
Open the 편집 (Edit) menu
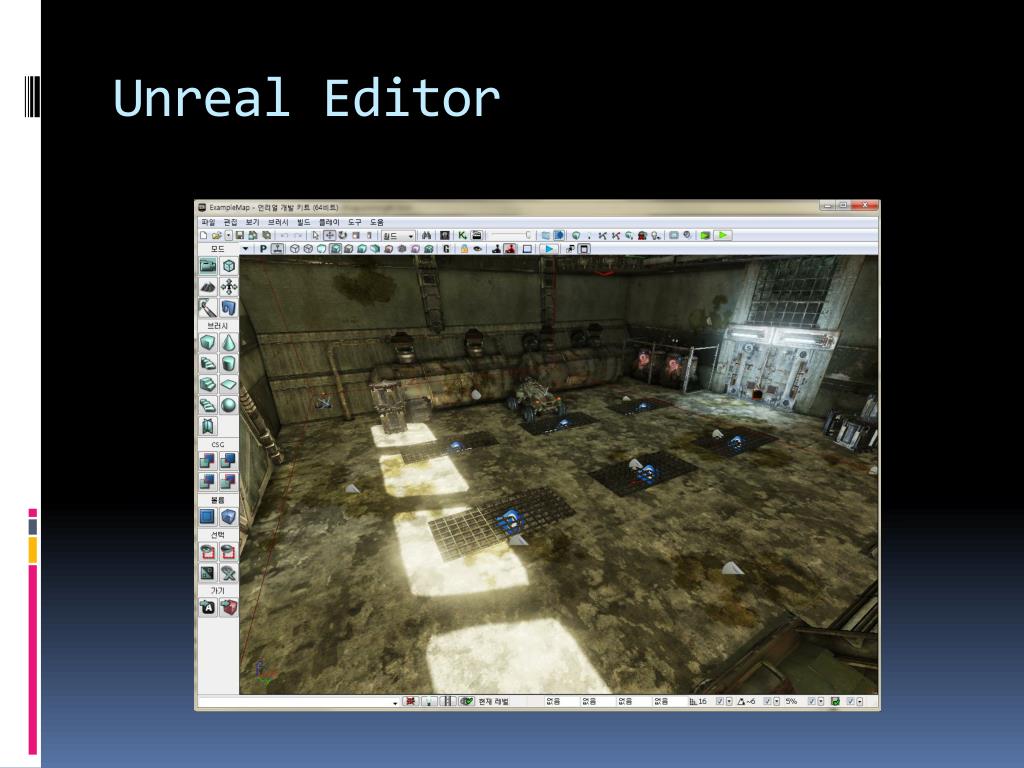pos(231,223)
